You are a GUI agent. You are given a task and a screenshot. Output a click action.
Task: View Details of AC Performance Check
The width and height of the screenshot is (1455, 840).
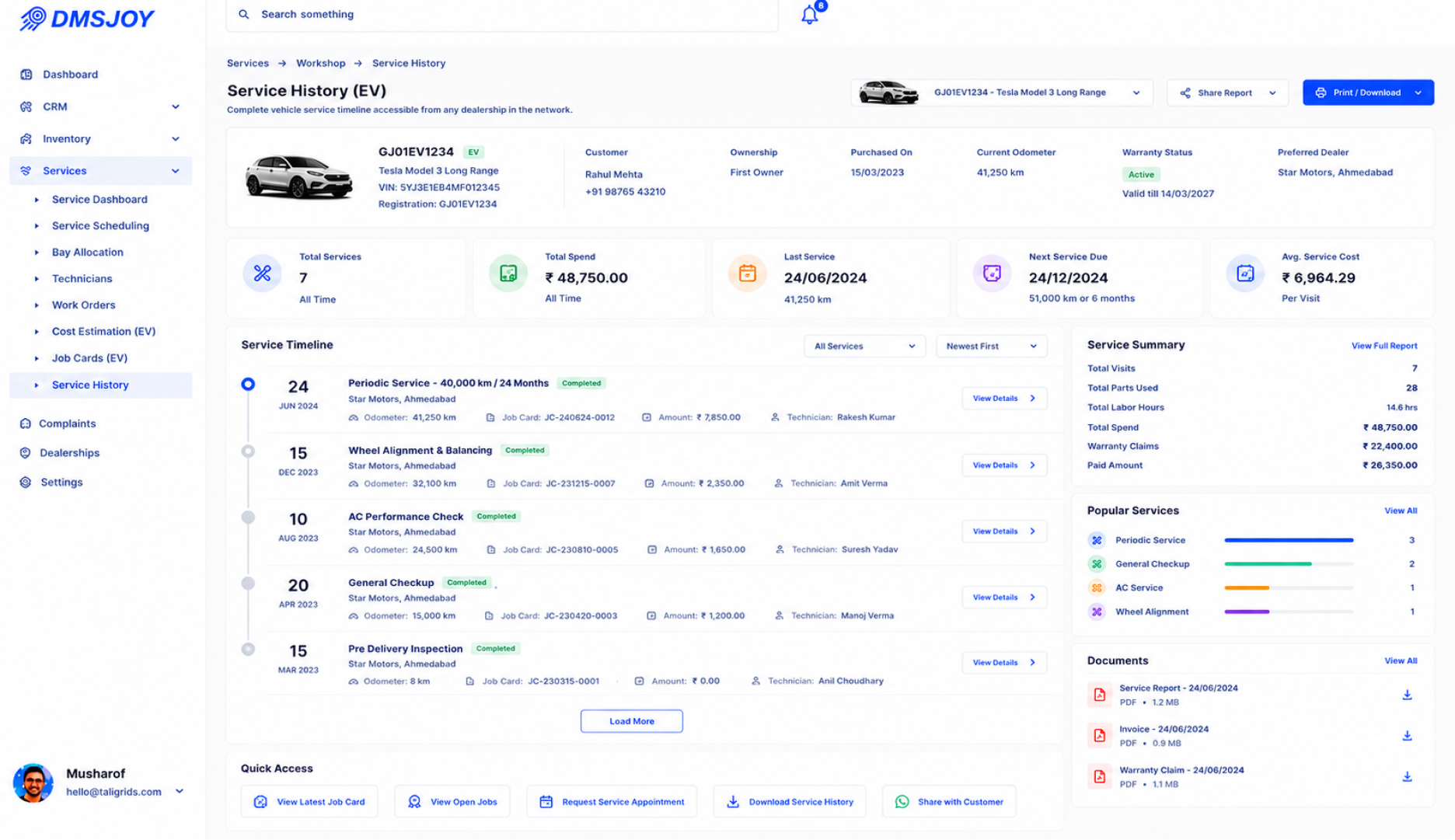point(1004,532)
